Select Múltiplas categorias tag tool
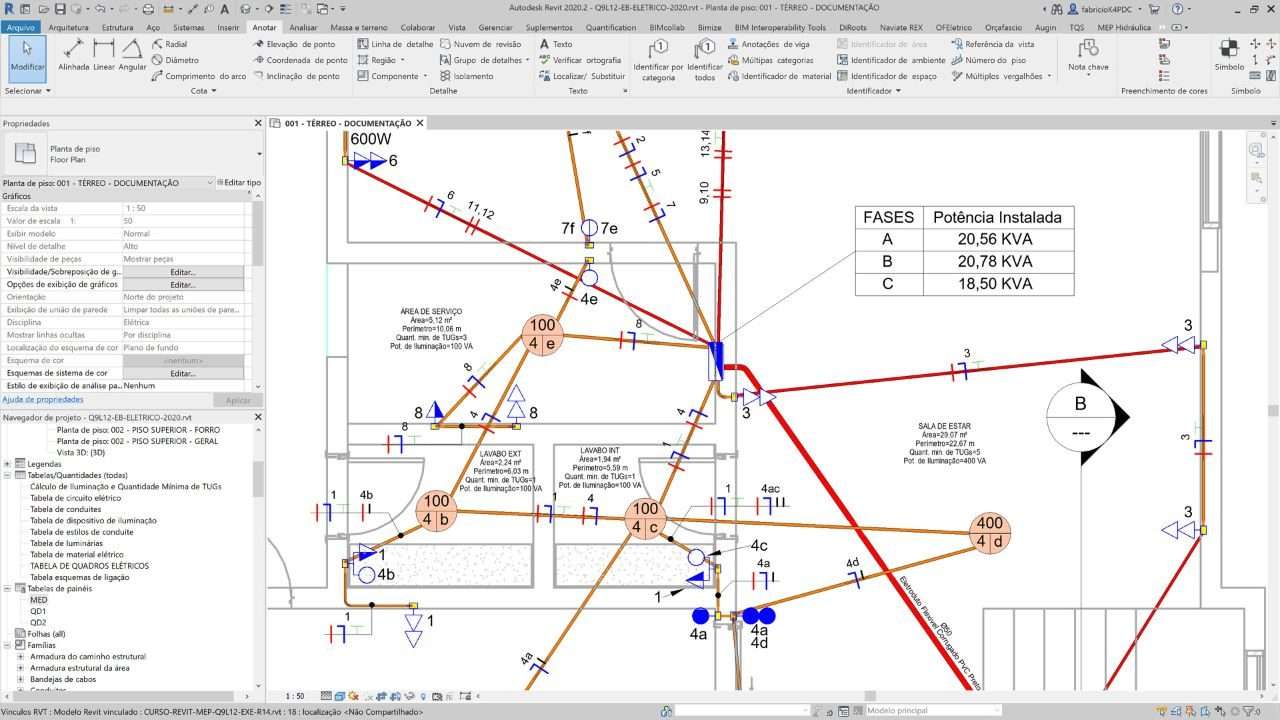 click(770, 60)
